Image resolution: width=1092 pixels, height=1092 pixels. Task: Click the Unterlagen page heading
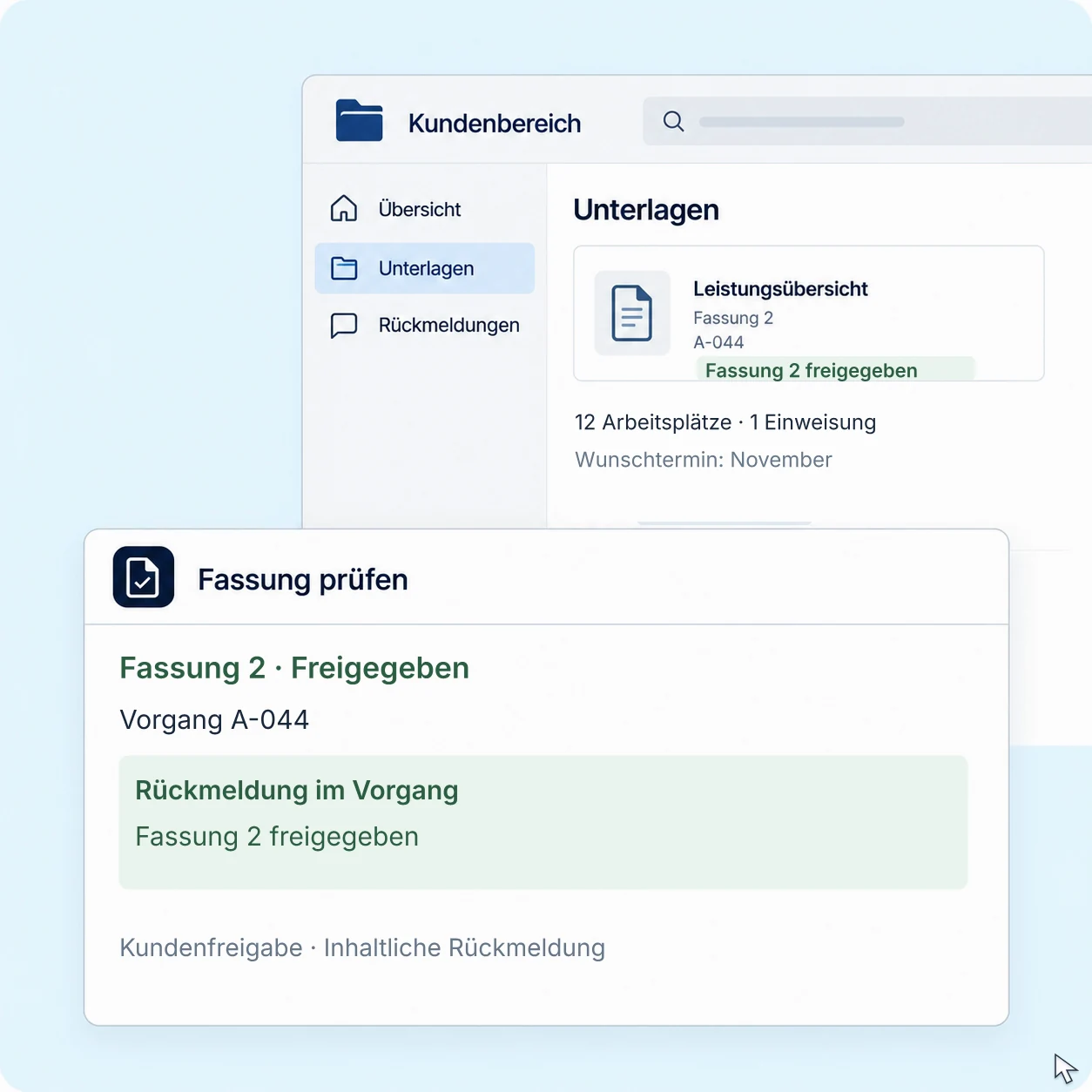coord(646,210)
